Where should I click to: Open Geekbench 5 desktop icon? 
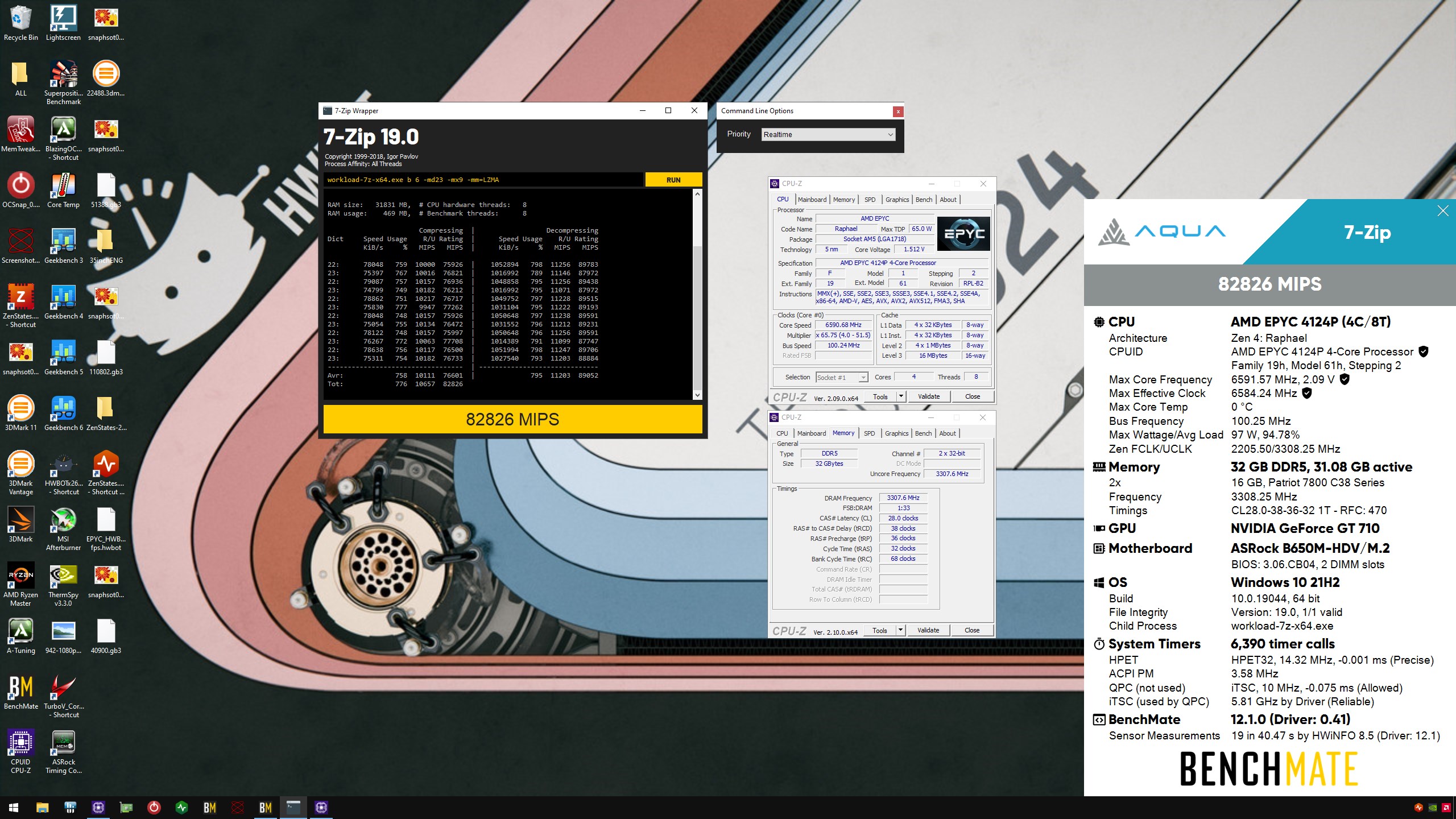(x=63, y=357)
